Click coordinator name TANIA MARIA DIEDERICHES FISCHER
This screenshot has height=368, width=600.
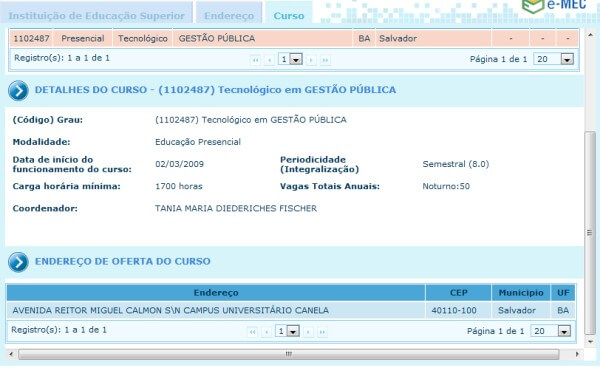pyautogui.click(x=236, y=208)
